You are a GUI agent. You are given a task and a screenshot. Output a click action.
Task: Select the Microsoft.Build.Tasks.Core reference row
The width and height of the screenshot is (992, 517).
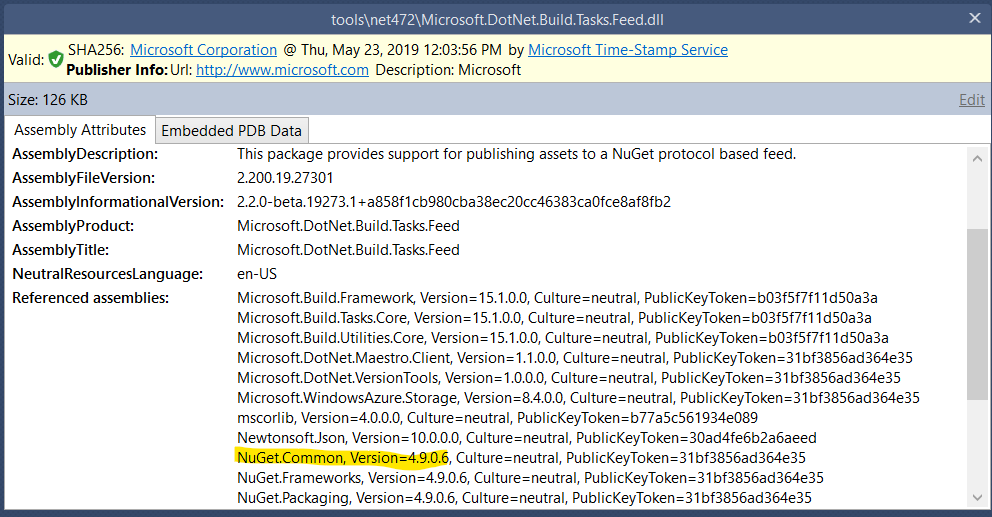(x=554, y=318)
